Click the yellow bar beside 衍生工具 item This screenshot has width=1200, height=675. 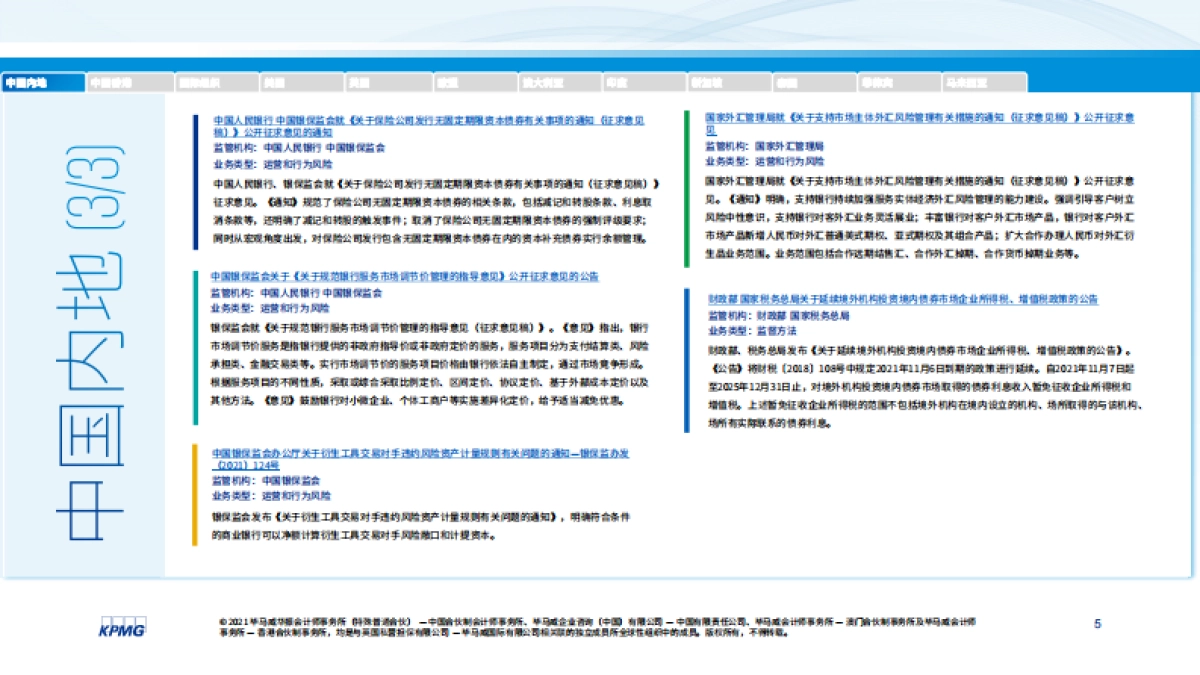click(195, 495)
